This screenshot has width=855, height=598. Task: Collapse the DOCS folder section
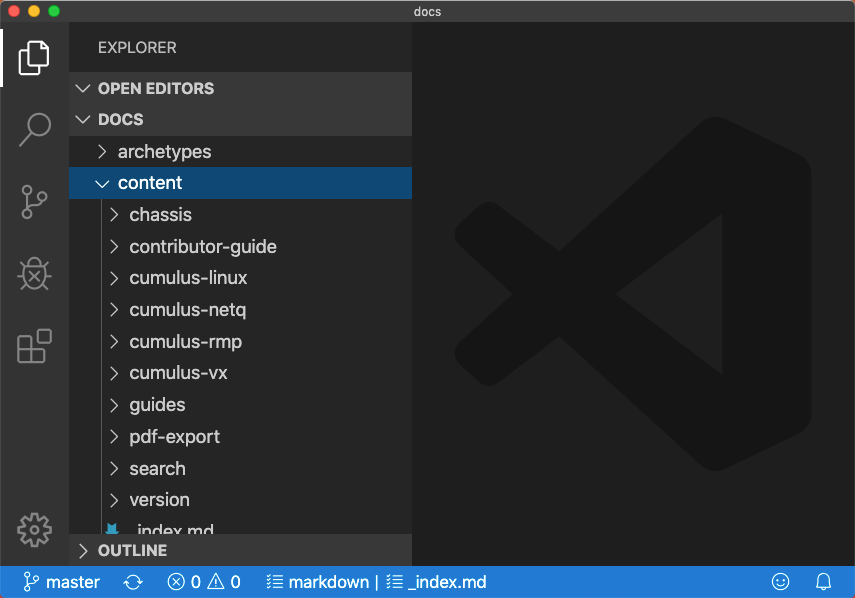pos(120,120)
